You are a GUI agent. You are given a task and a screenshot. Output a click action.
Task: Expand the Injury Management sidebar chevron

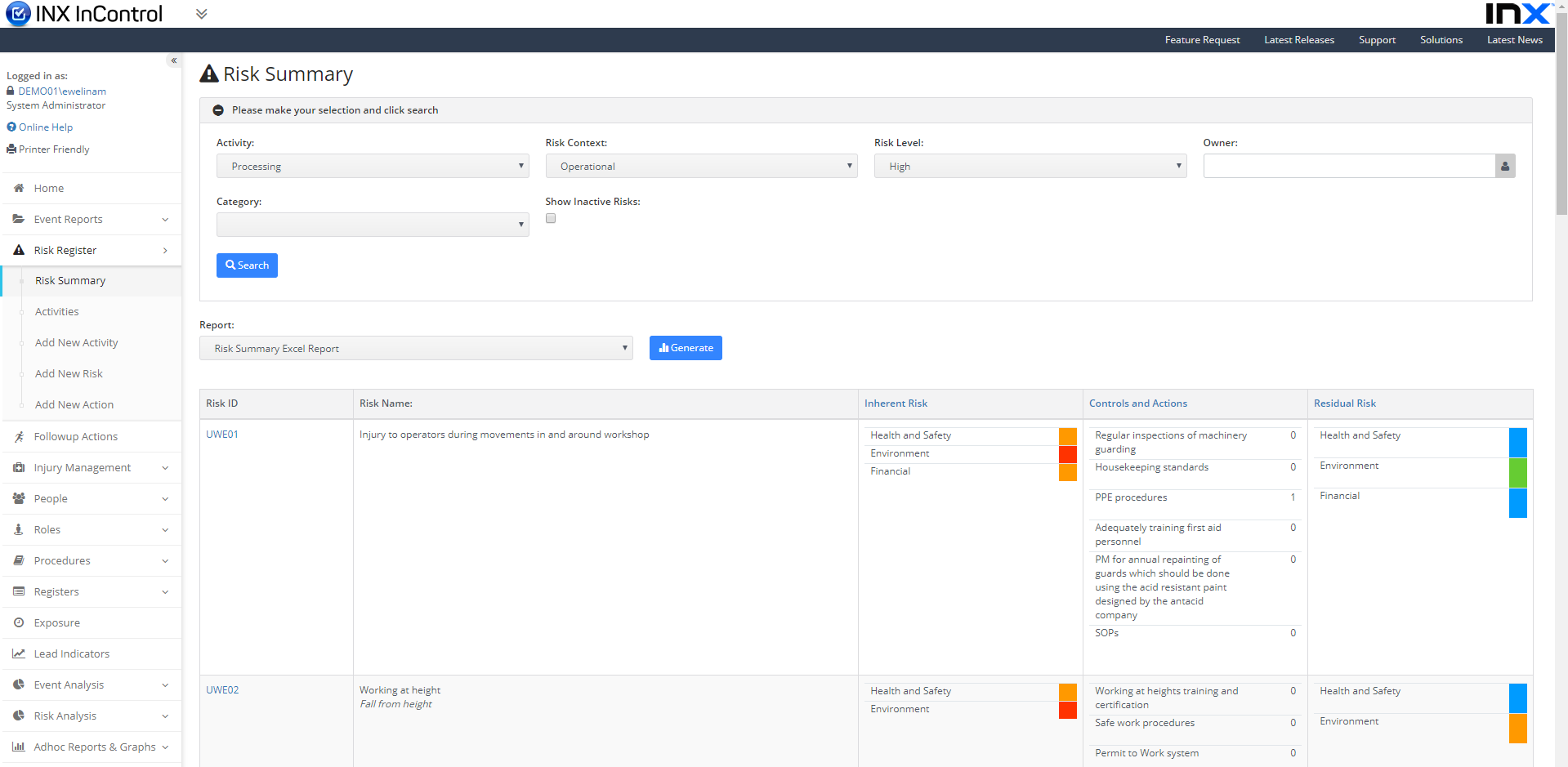165,467
